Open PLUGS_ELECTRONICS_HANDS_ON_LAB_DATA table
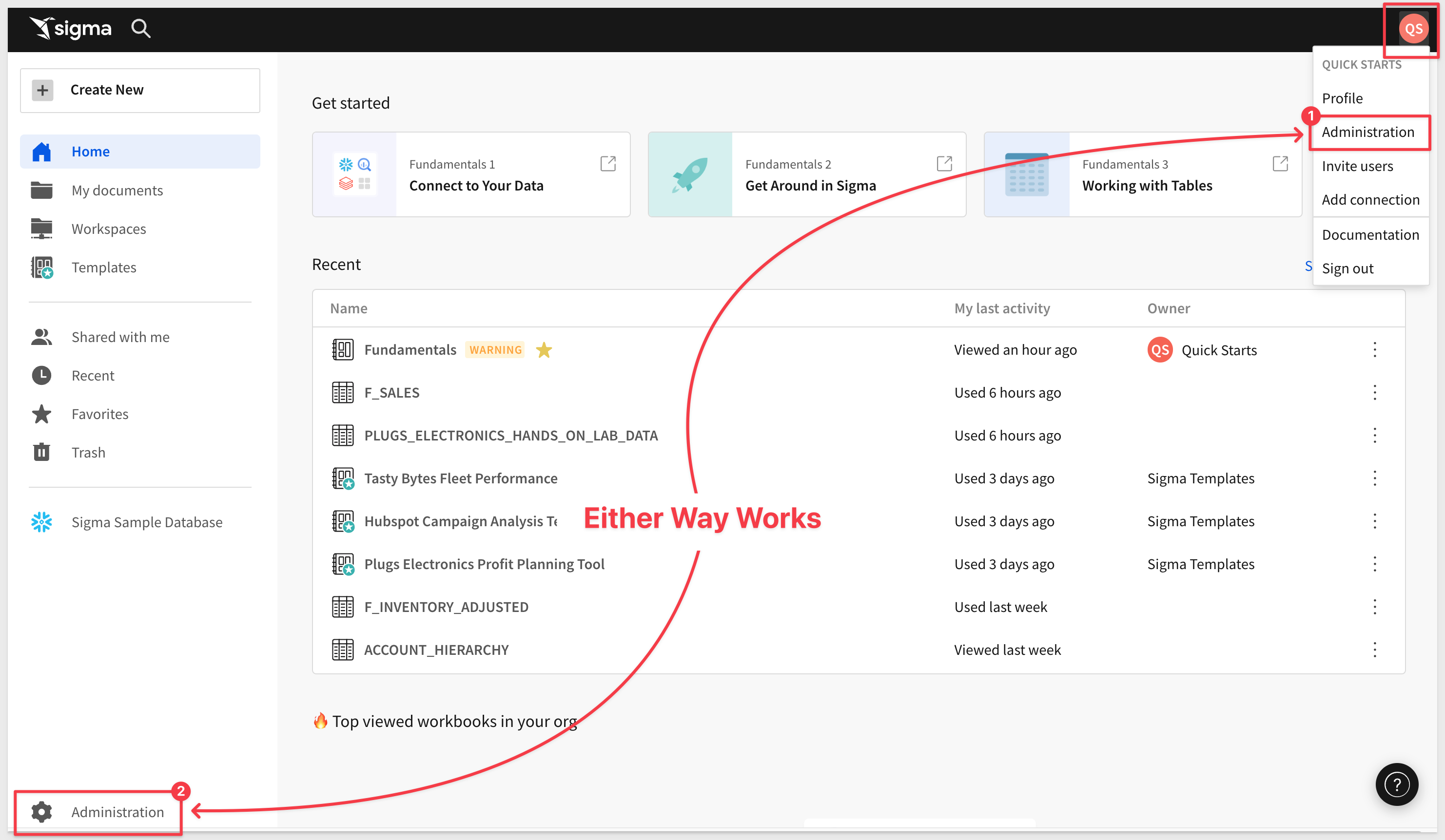Image resolution: width=1445 pixels, height=840 pixels. coord(859,436)
